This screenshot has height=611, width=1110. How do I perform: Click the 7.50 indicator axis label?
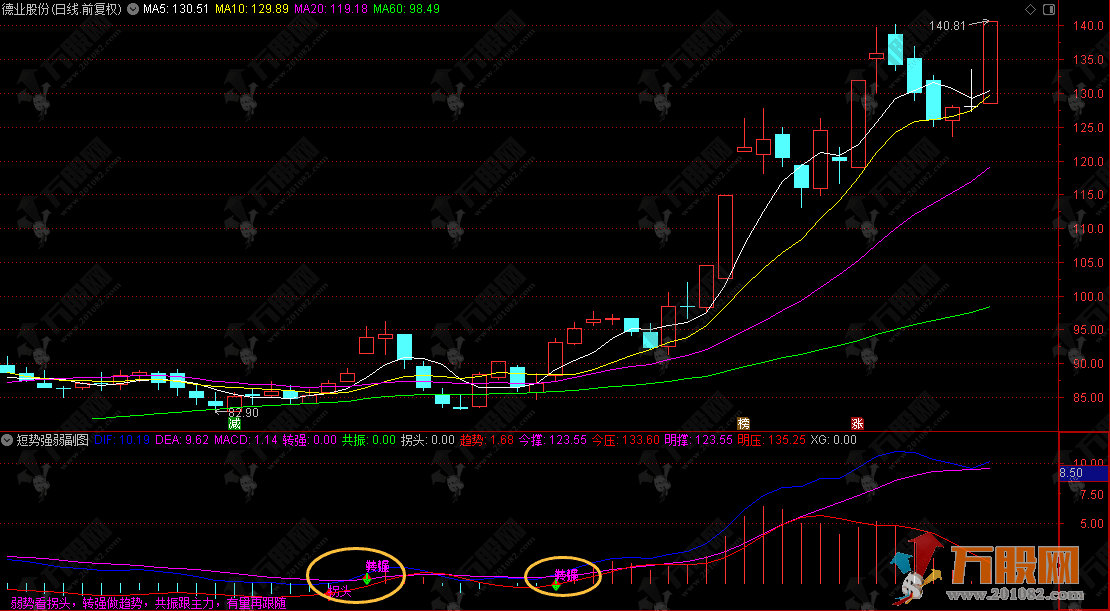tap(1090, 494)
